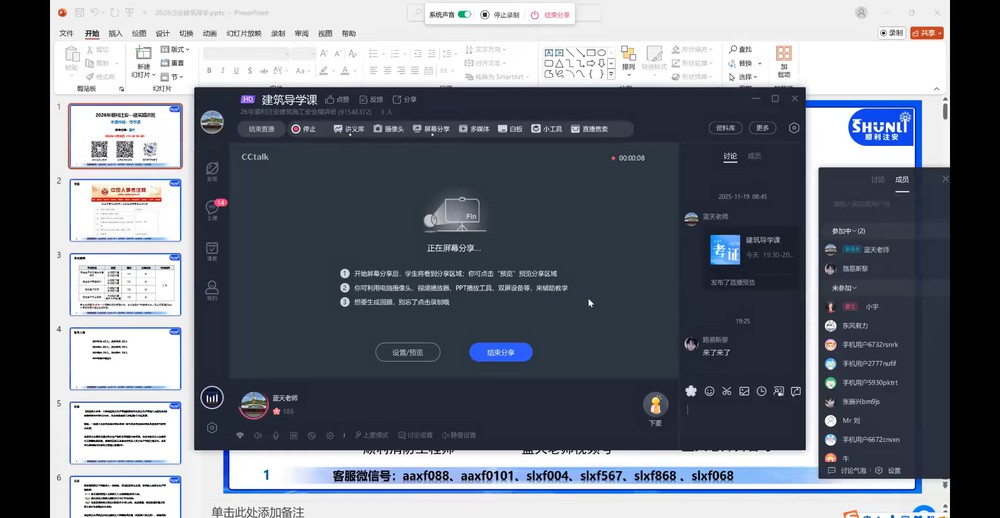The height and width of the screenshot is (518, 1000).
Task: Open the 替换 replace dropdown arrow
Action: pos(760,63)
